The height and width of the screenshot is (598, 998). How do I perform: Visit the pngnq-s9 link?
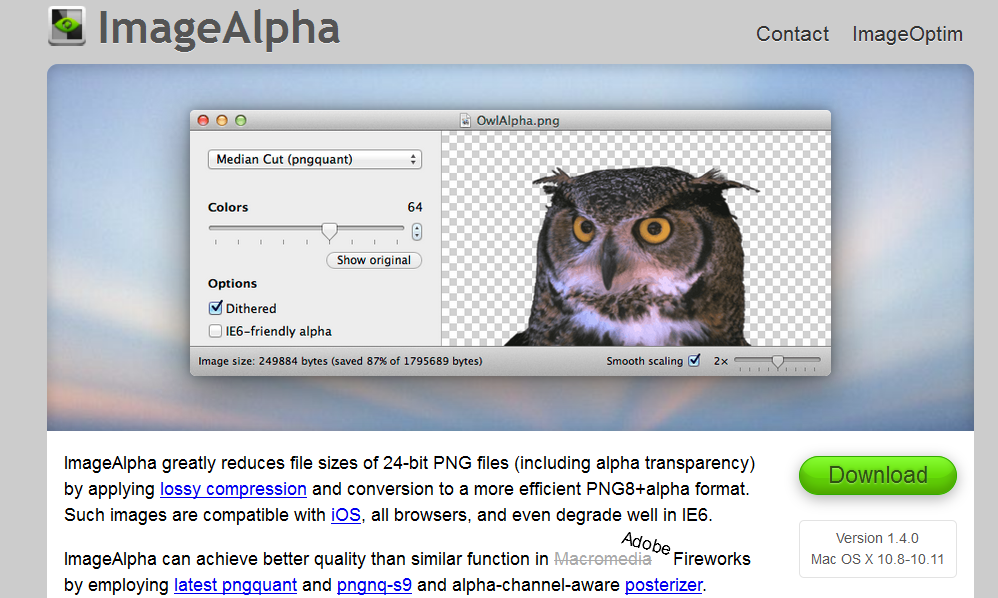[374, 585]
